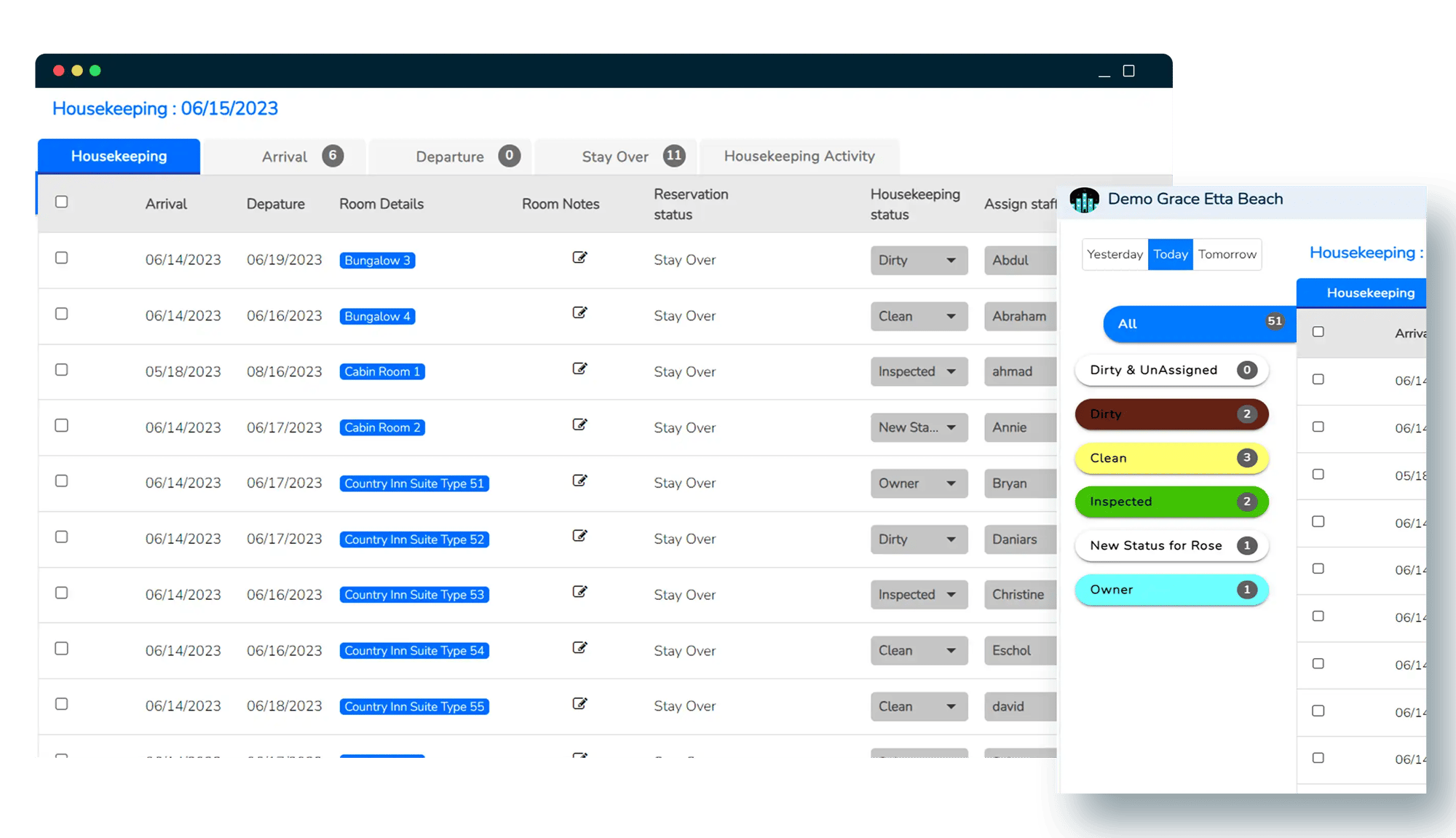Edit notes for Country Inn Suite Type 51
Viewport: 1456px width, 838px height.
[579, 481]
